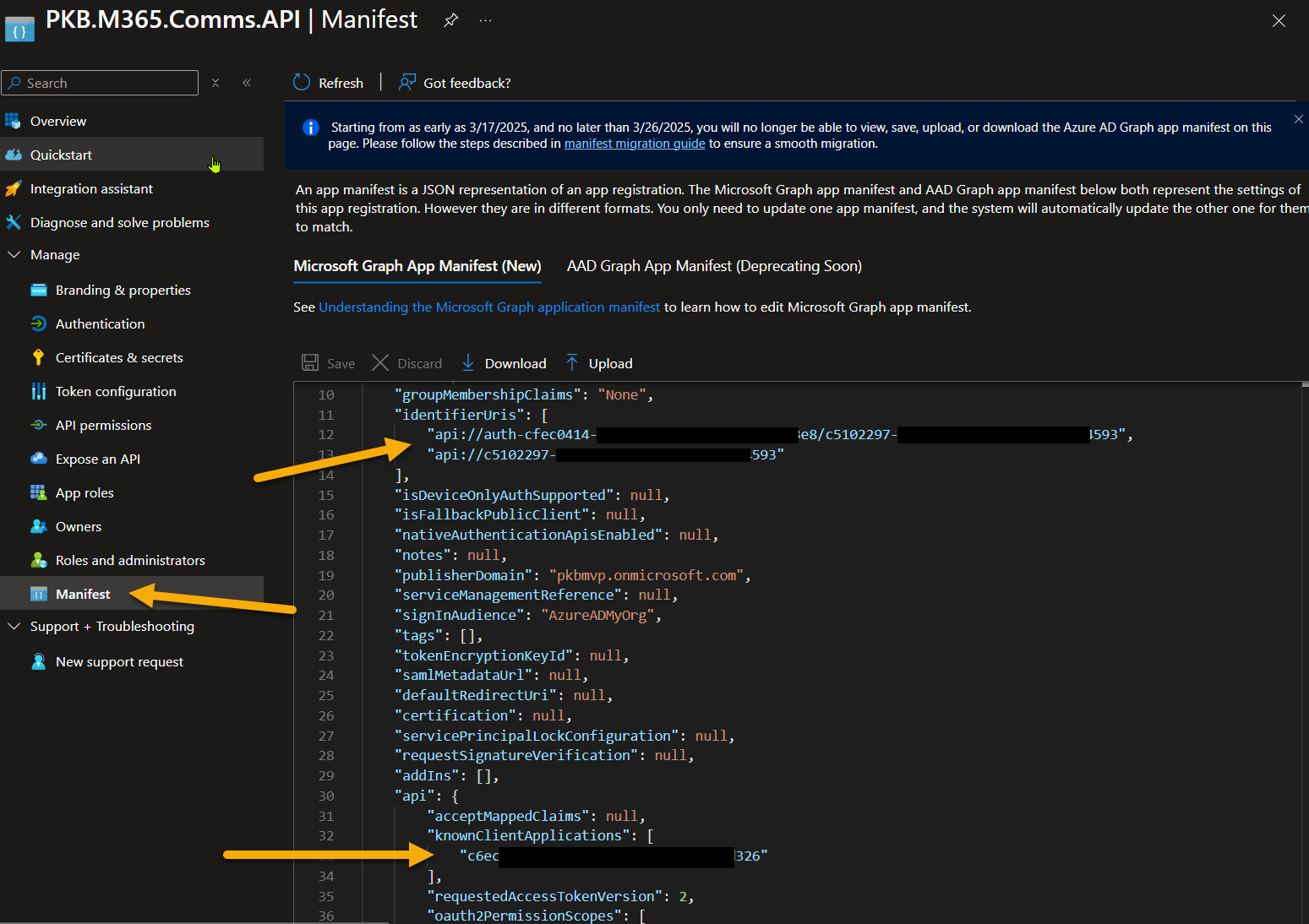Clear the sidebar search with X

(215, 83)
